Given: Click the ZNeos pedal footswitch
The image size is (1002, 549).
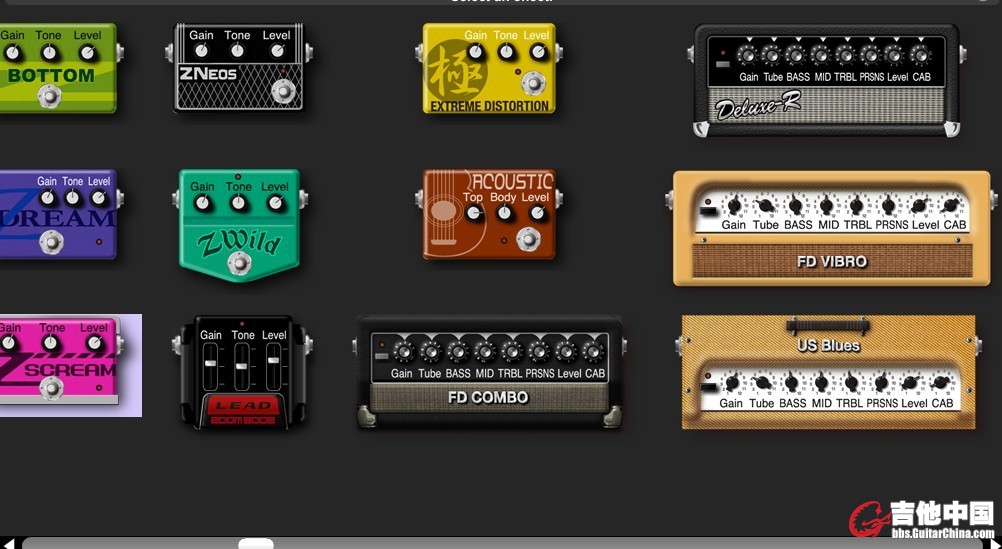Looking at the screenshot, I should (x=282, y=91).
